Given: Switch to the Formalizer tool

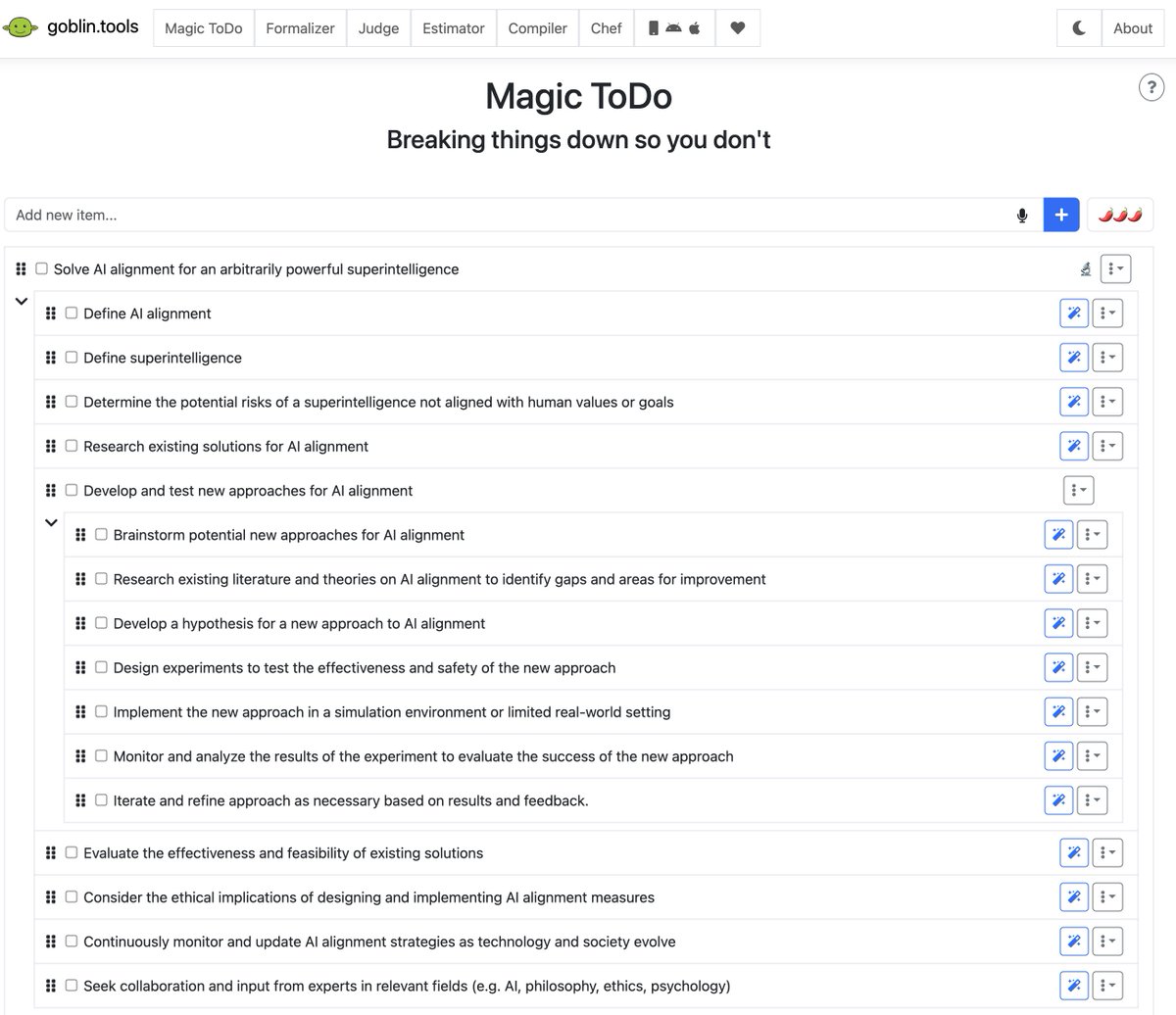Looking at the screenshot, I should click(x=300, y=28).
